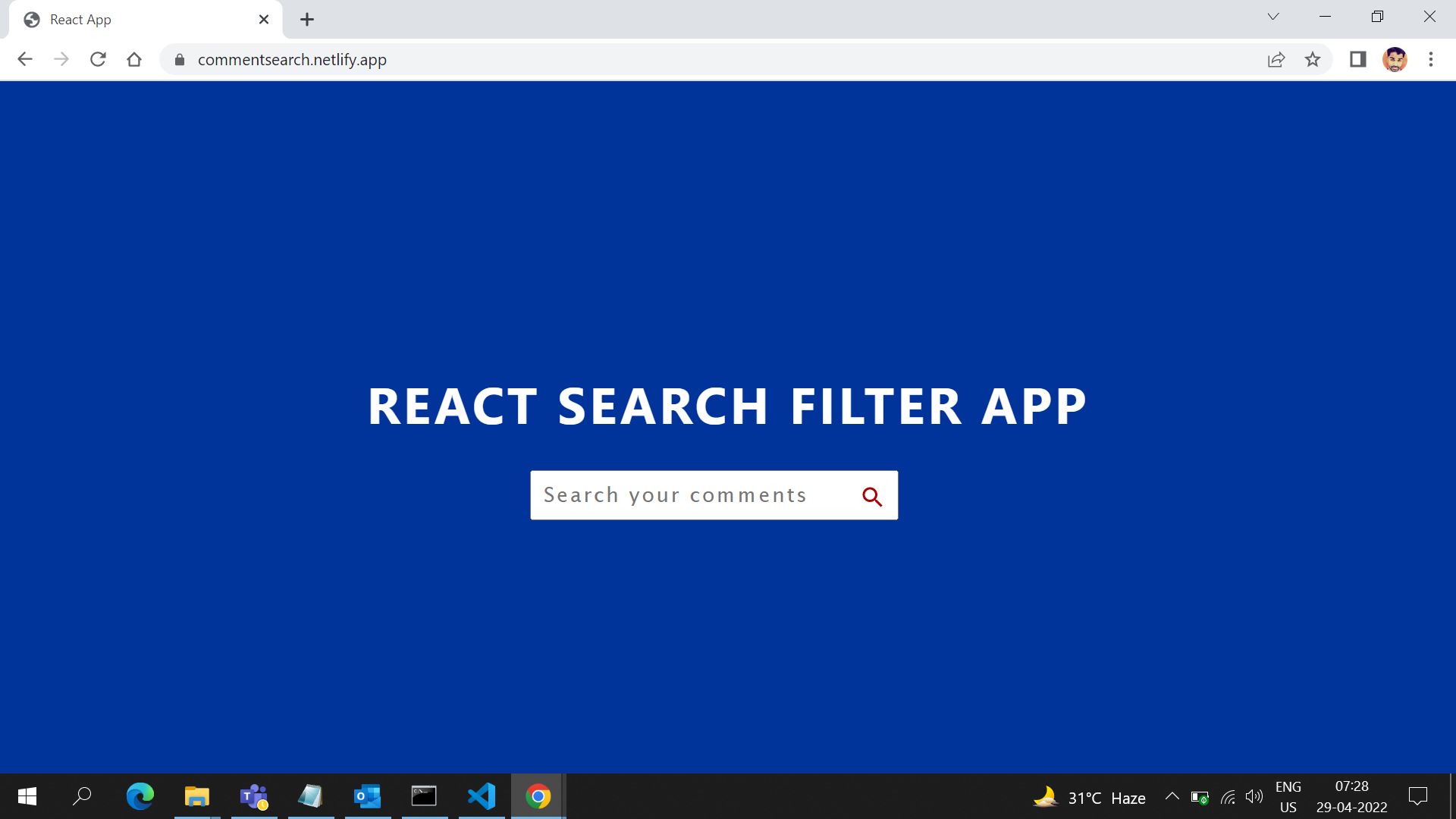Click the browser back navigation button
Screen dimensions: 1456x819
[x=25, y=59]
